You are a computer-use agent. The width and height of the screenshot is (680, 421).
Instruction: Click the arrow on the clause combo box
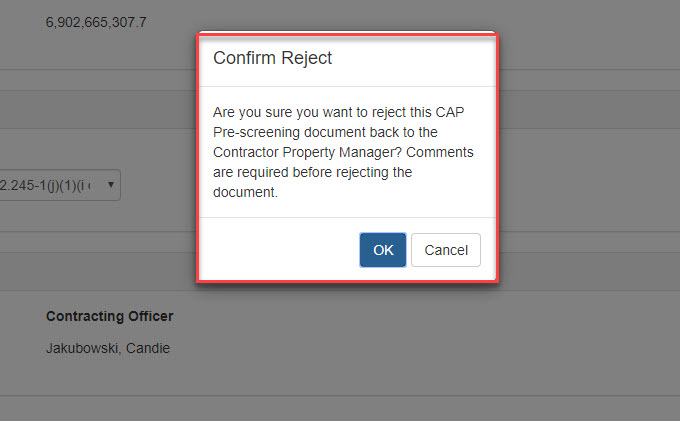pos(110,185)
